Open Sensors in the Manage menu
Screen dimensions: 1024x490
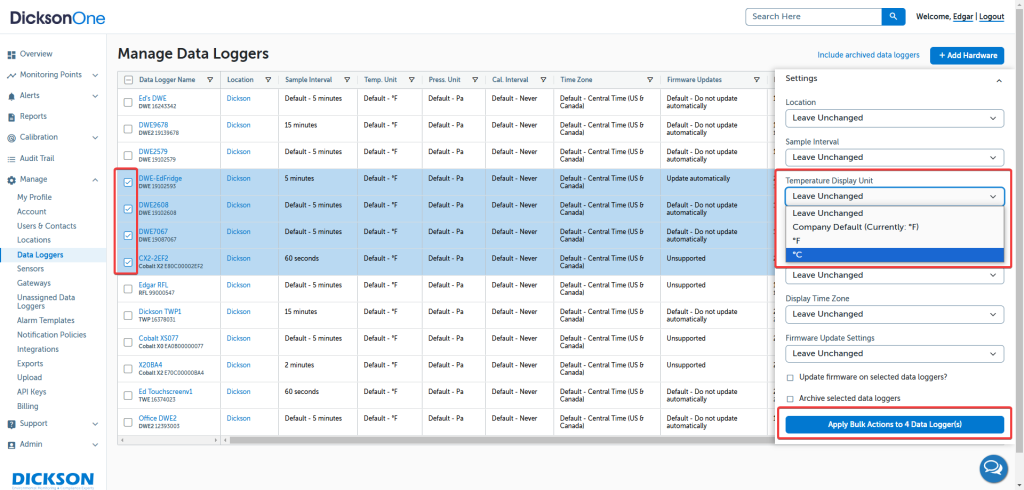click(30, 269)
